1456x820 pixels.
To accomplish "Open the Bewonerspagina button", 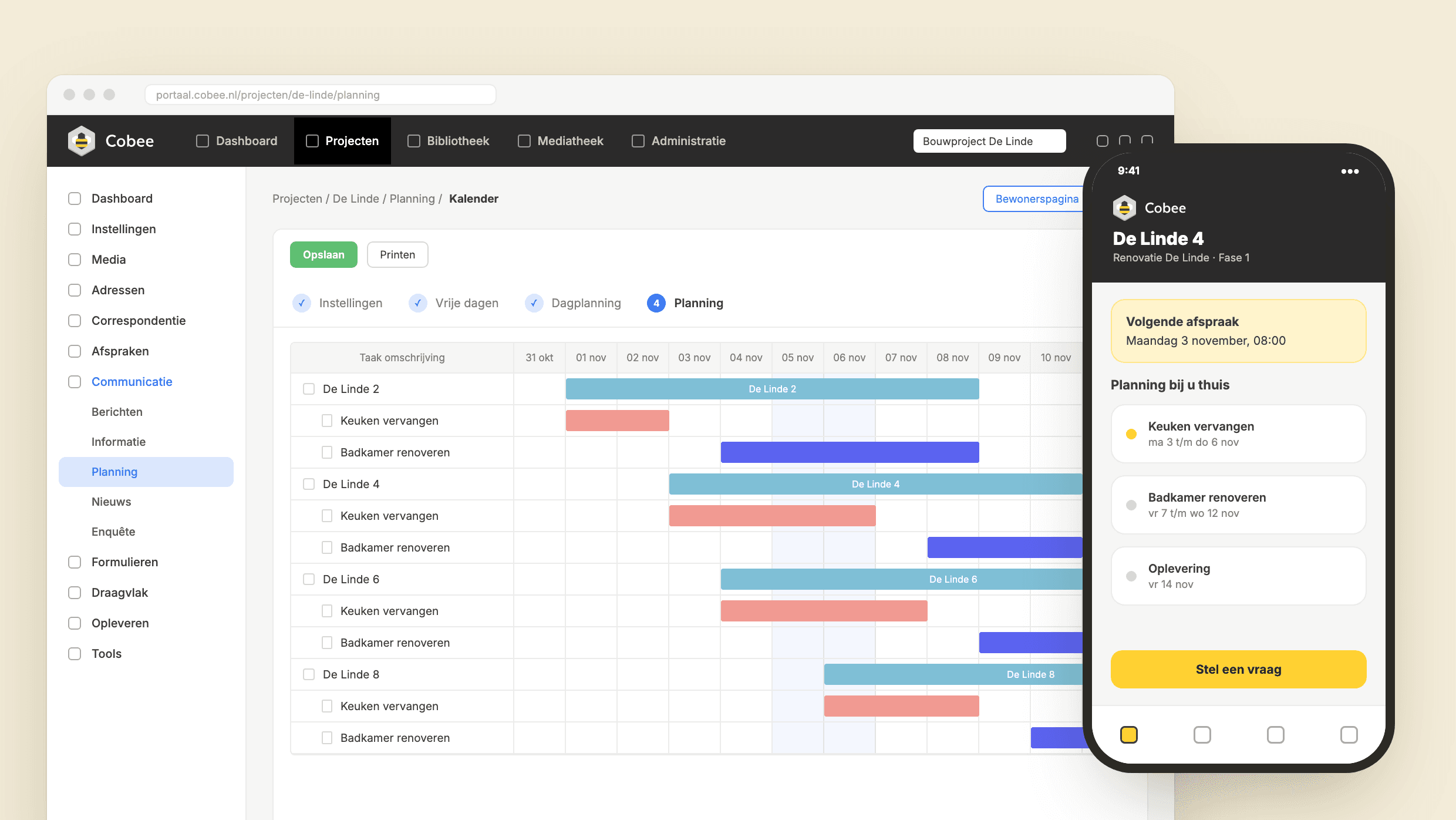I will [1033, 199].
